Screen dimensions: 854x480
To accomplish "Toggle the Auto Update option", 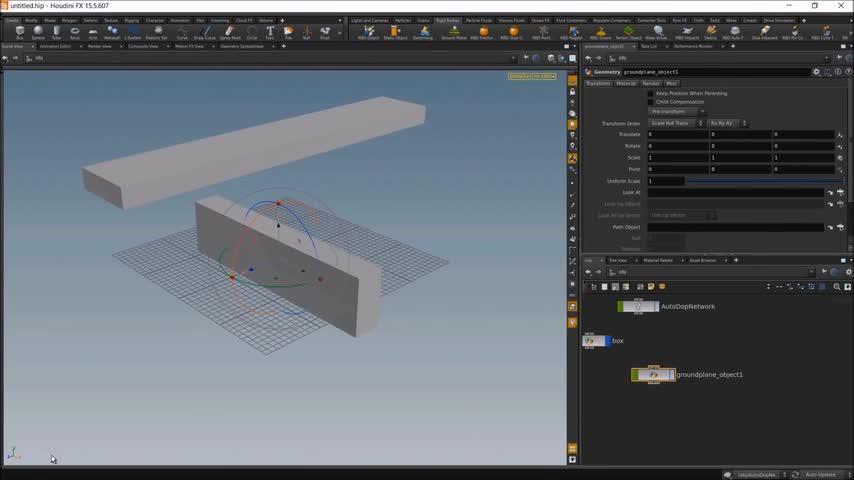I will [819, 474].
